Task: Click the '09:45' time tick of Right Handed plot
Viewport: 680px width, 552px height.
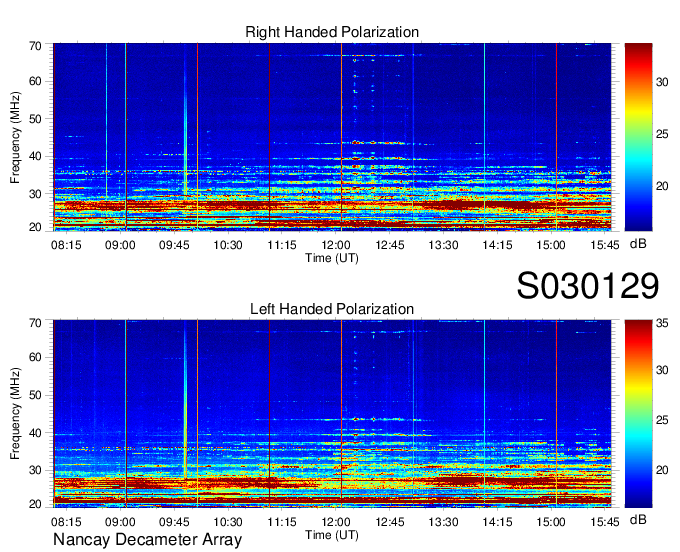Action: (x=174, y=245)
